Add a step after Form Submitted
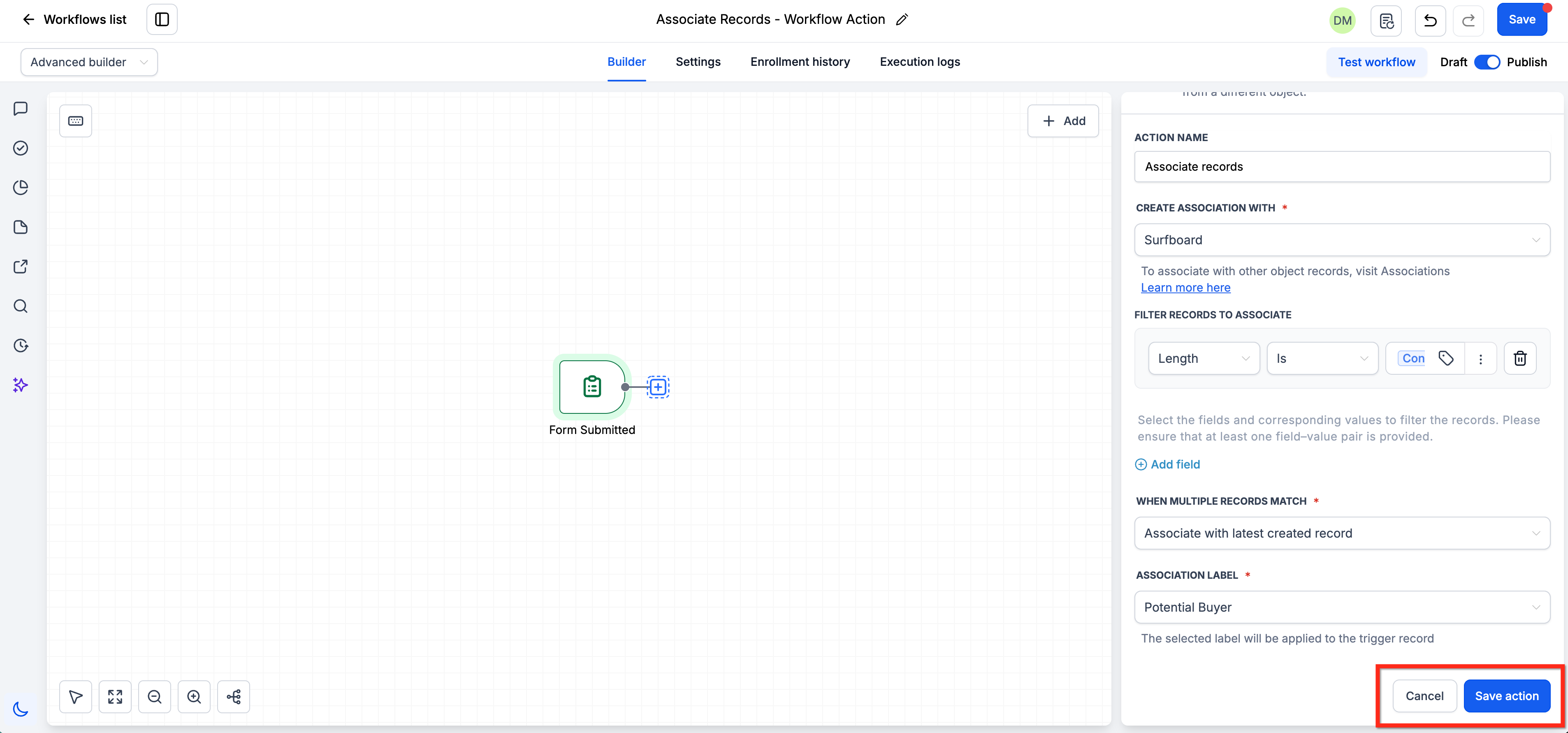This screenshot has width=1568, height=733. click(658, 387)
